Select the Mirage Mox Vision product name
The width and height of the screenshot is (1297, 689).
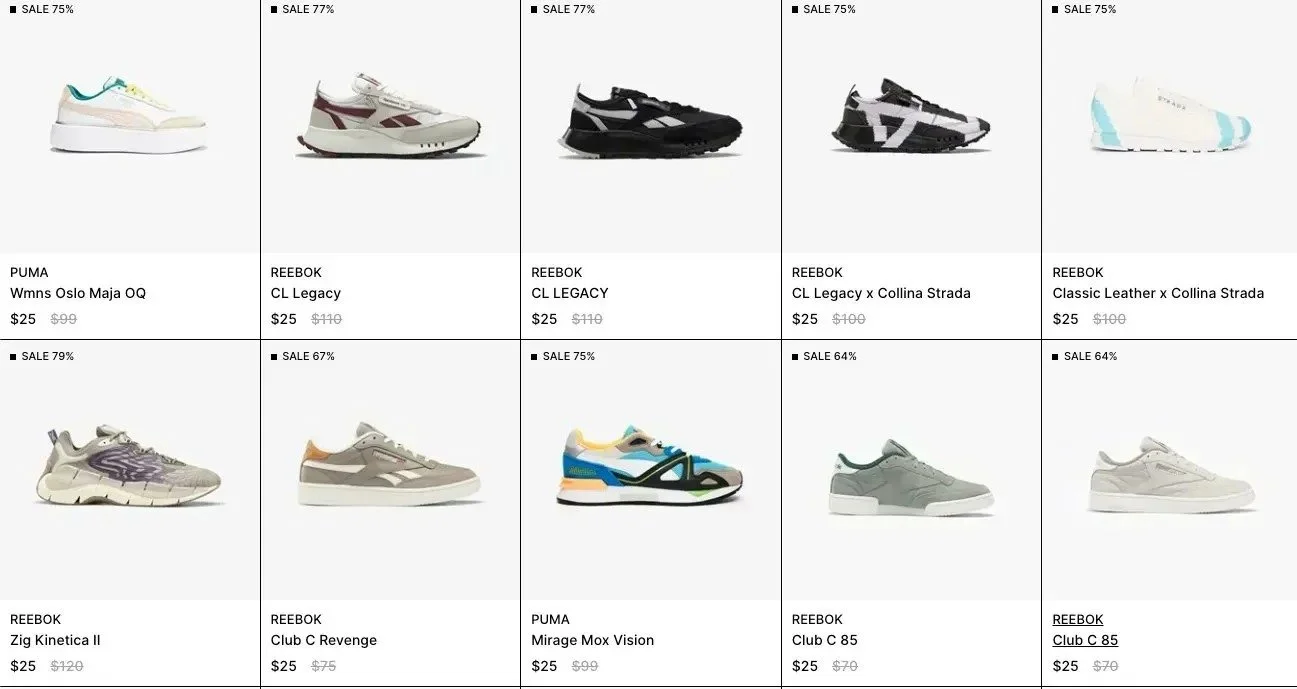(592, 640)
